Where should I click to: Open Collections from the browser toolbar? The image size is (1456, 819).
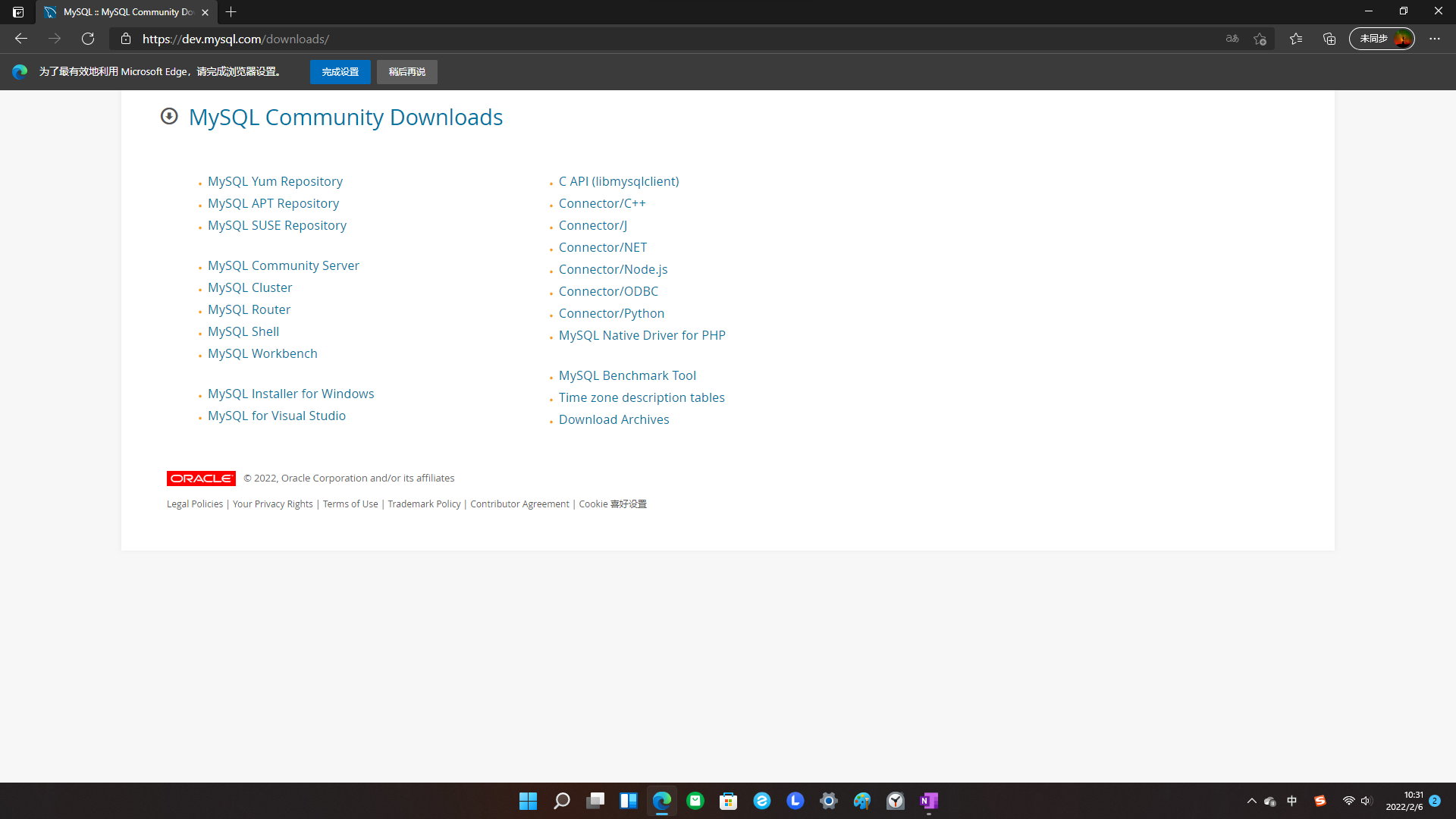pos(1329,39)
